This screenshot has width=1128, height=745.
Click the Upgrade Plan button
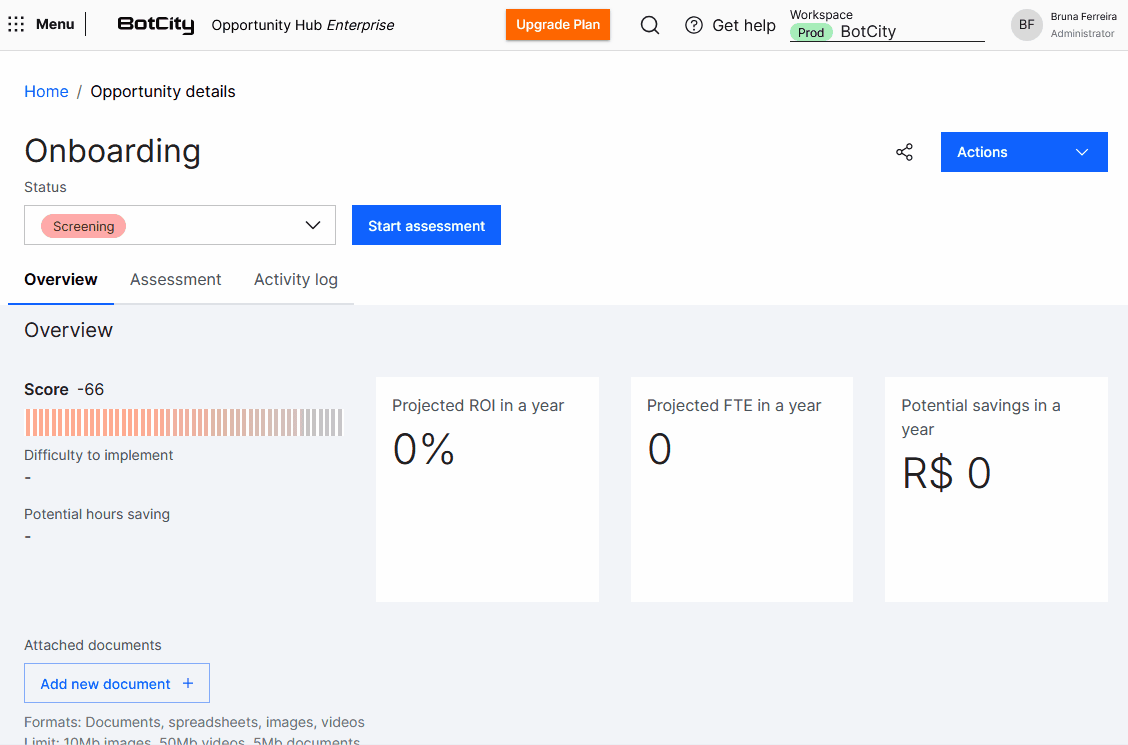point(558,25)
